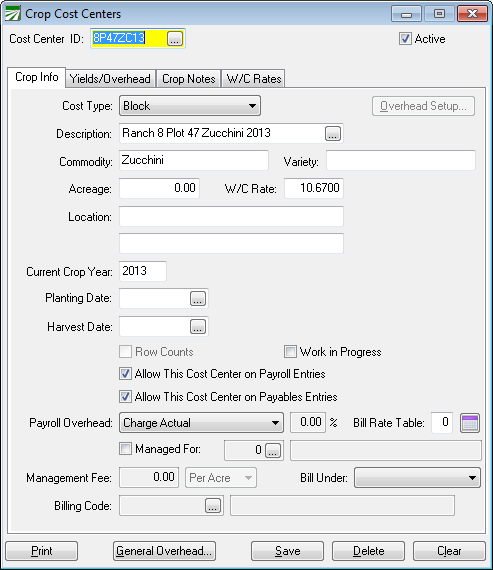Open Harvest Date calendar picker button
The image size is (493, 570).
coord(198,326)
